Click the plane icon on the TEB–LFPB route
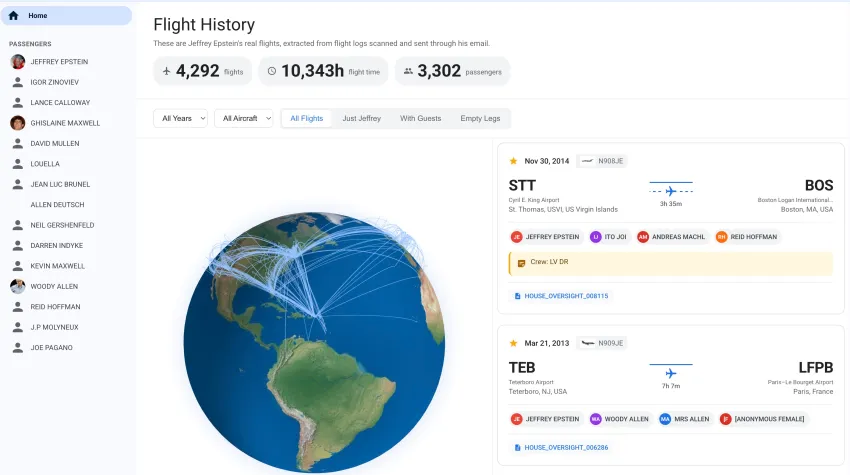 click(671, 372)
